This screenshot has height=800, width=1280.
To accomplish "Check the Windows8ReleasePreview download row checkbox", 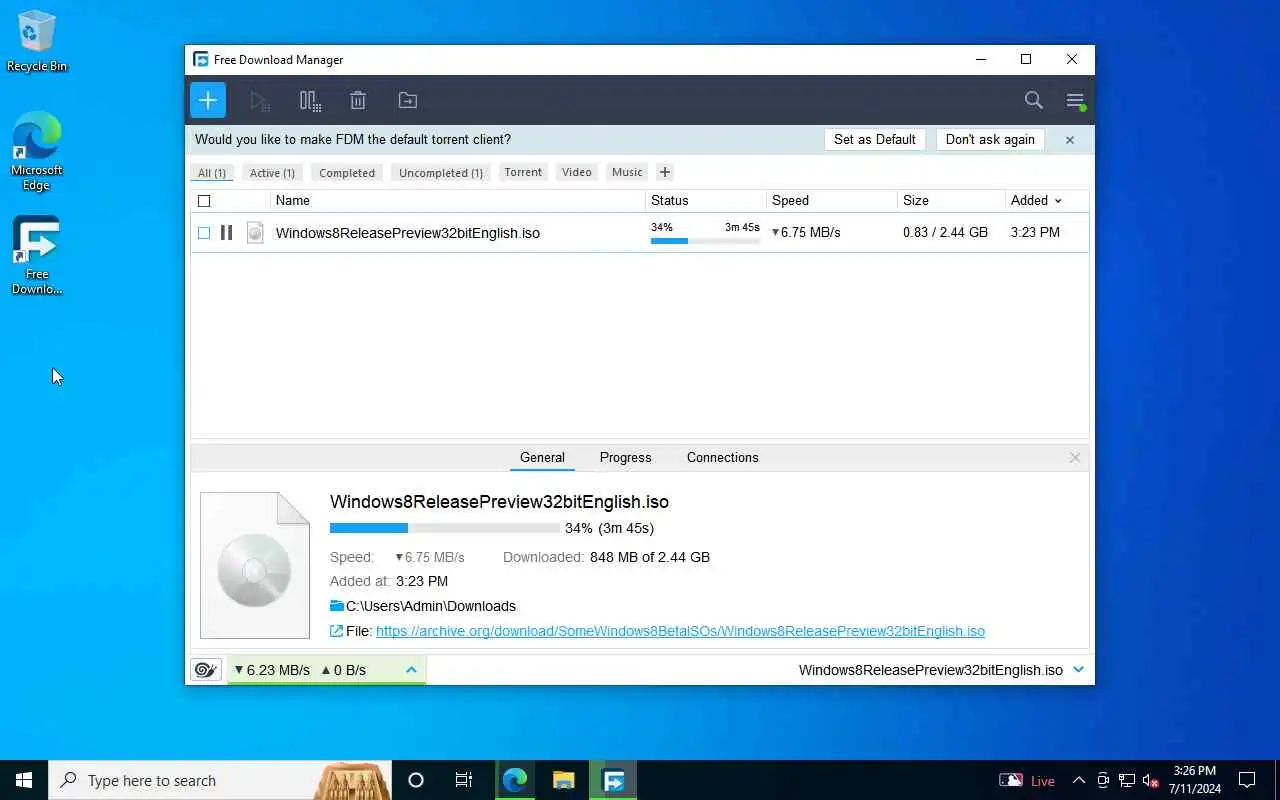I will (x=204, y=233).
